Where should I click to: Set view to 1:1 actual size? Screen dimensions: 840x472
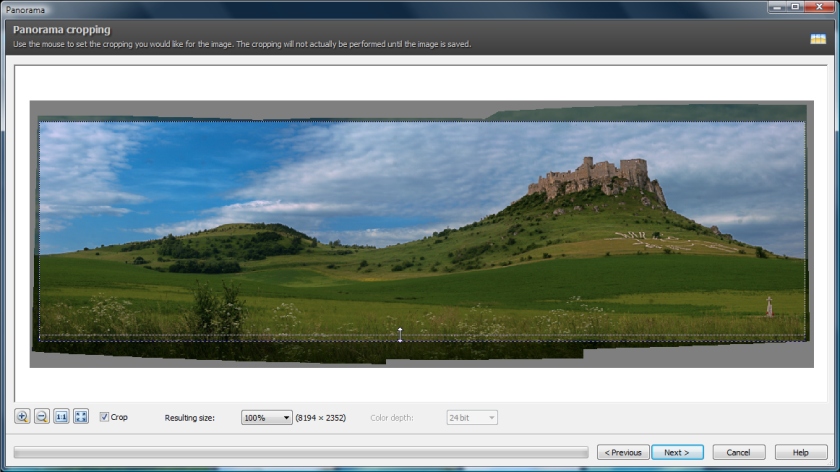tap(61, 416)
